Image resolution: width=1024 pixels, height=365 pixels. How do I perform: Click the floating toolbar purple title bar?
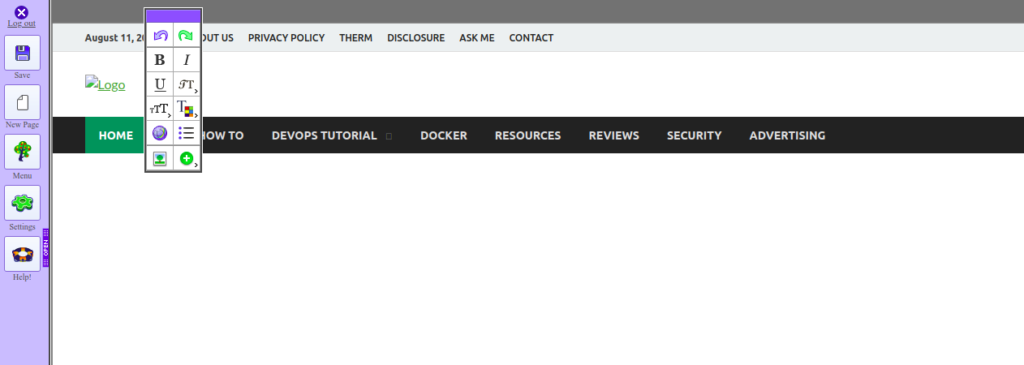coord(173,16)
